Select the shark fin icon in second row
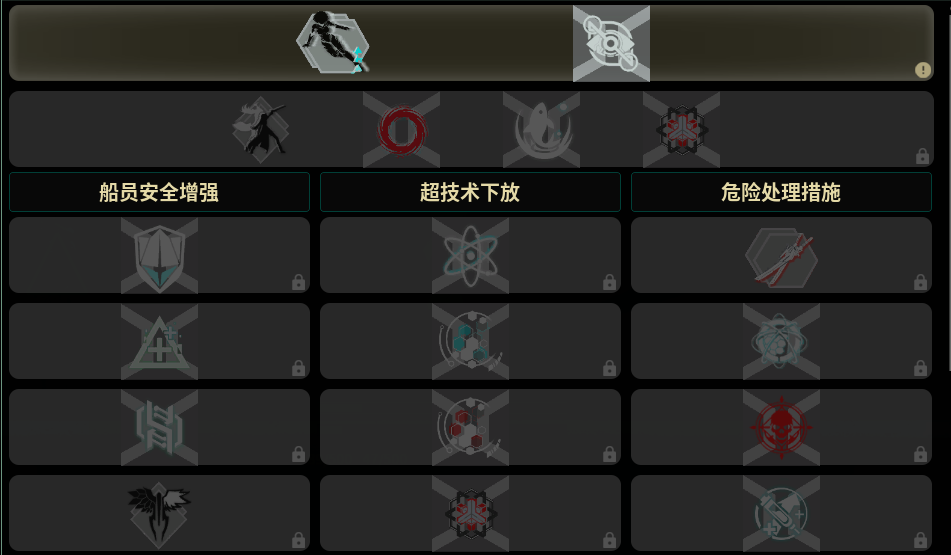Viewport: 951px width, 555px height. coord(542,130)
